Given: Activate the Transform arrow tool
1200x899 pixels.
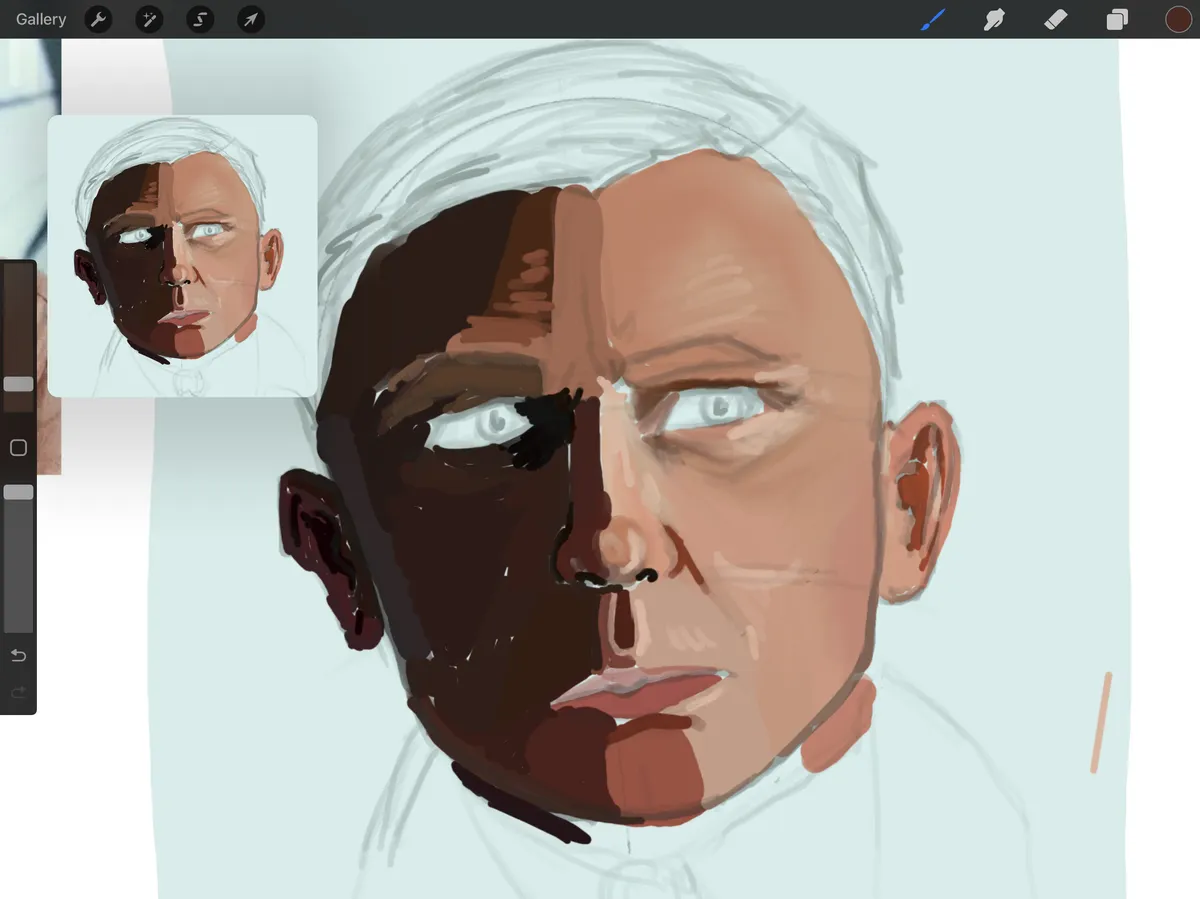Looking at the screenshot, I should click(x=251, y=19).
